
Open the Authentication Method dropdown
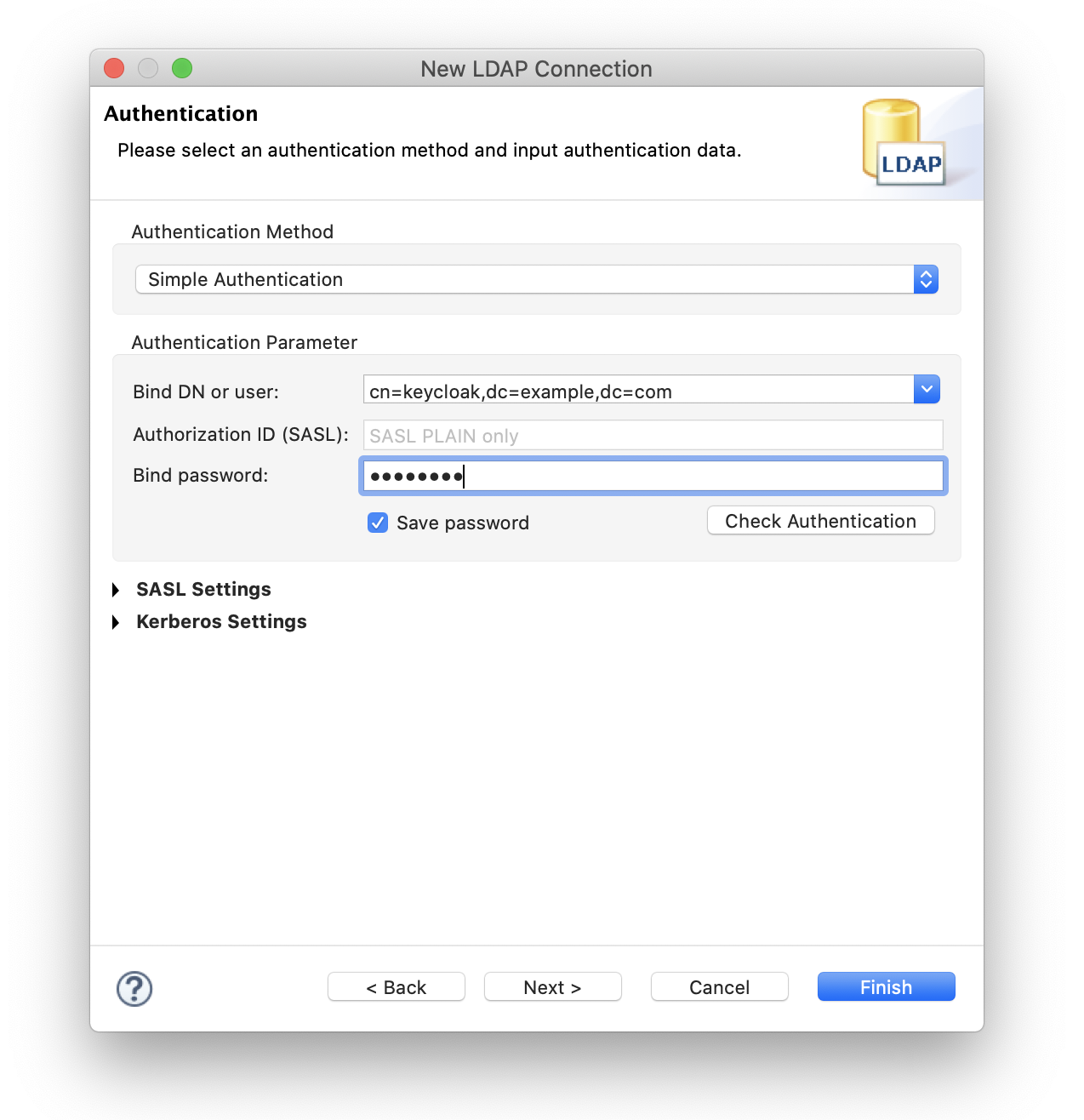(x=537, y=279)
